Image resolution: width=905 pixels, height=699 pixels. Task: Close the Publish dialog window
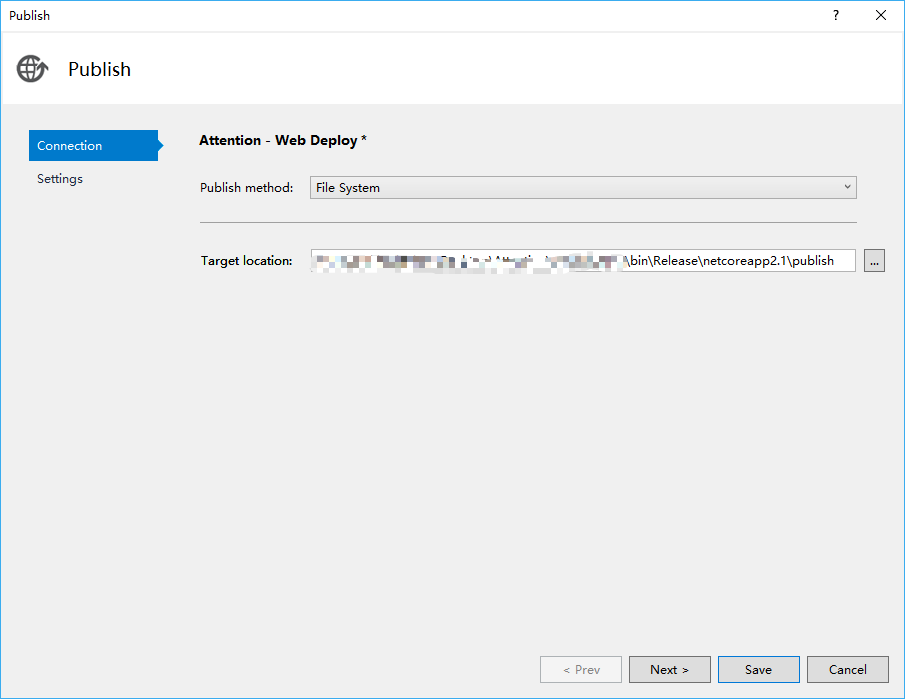click(881, 15)
